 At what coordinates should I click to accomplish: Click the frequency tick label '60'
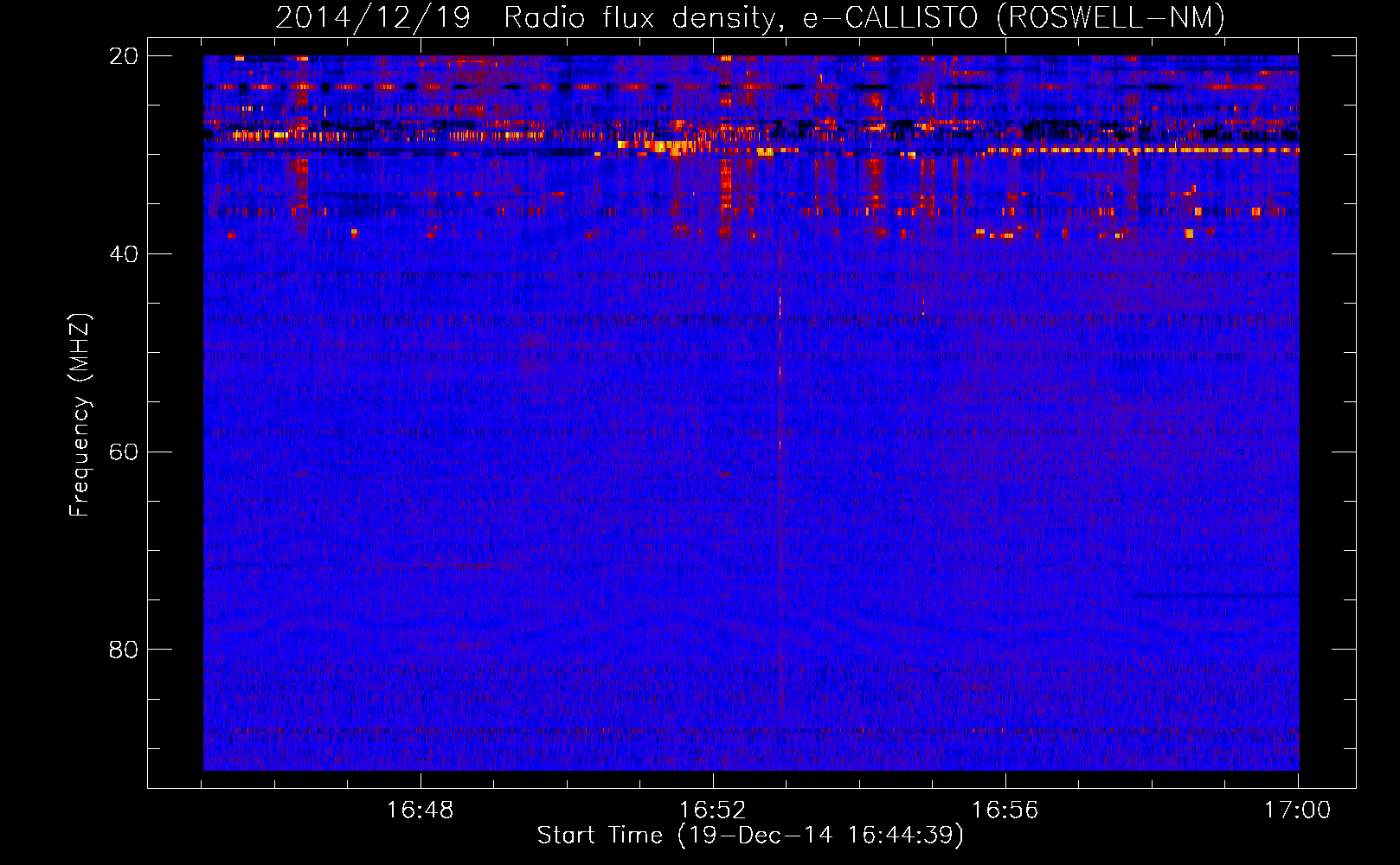(124, 452)
